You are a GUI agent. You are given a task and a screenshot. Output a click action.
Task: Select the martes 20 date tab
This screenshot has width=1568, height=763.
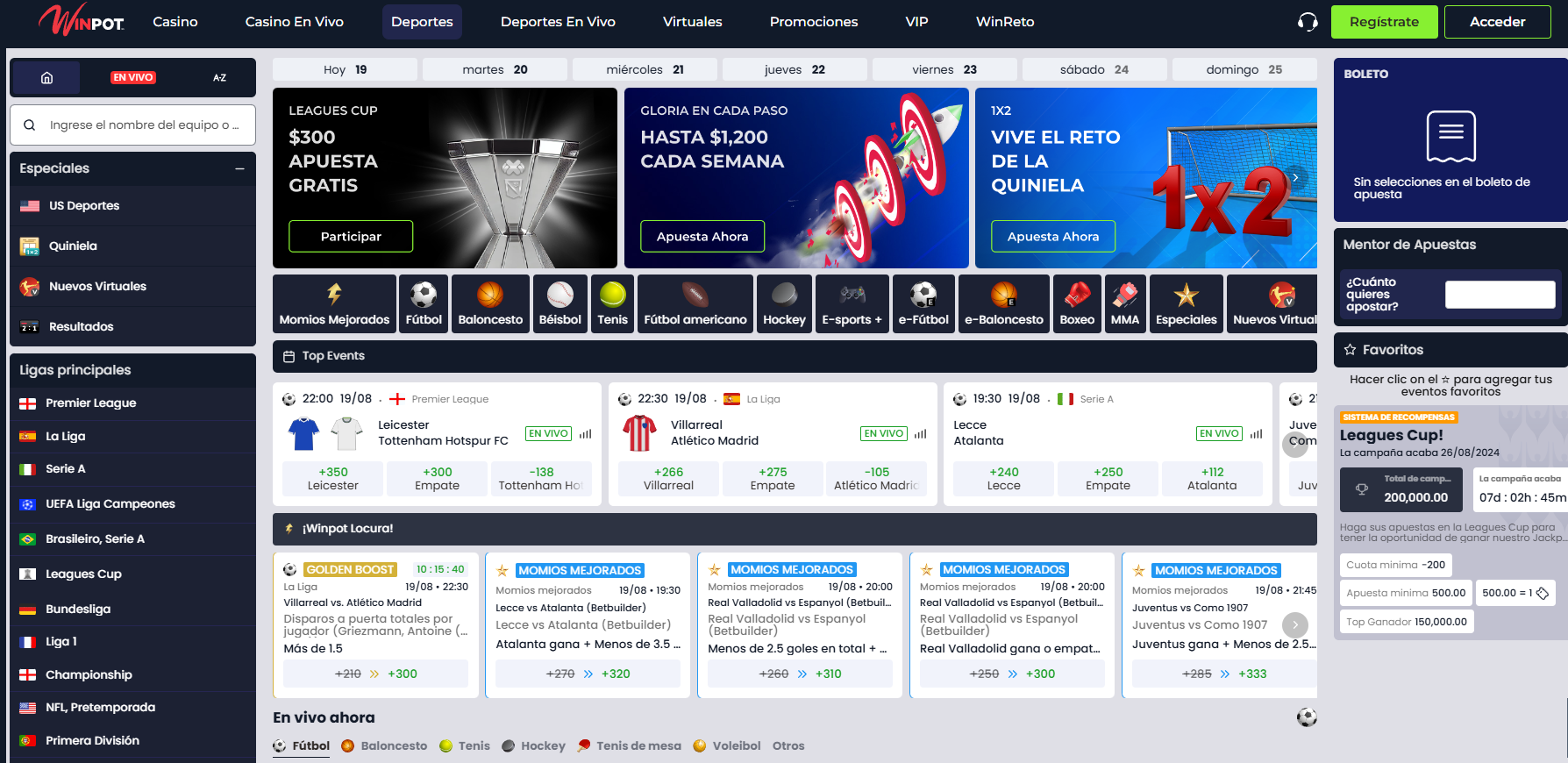pyautogui.click(x=495, y=69)
